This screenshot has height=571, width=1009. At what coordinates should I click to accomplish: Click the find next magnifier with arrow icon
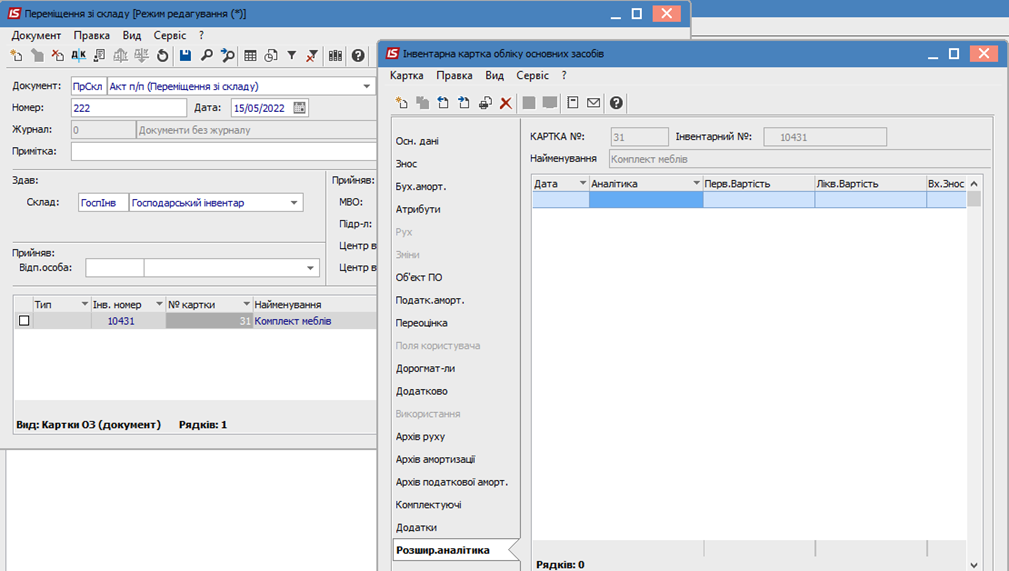(x=227, y=56)
